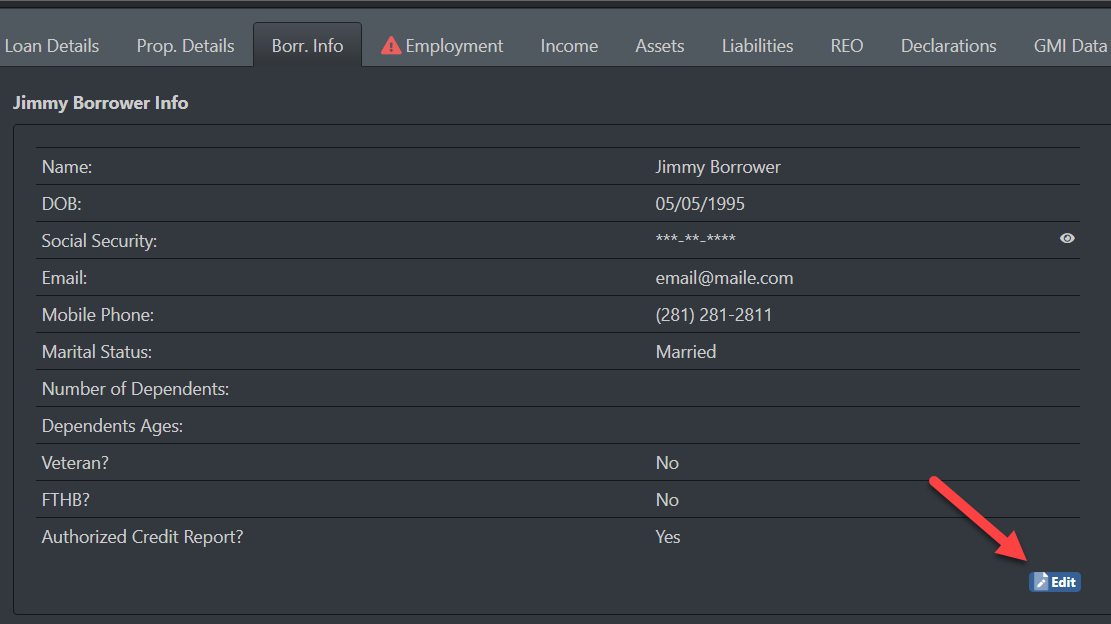Screen dimensions: 1111x624
Task: Click the Jimmy Borrower name value
Action: tap(717, 167)
